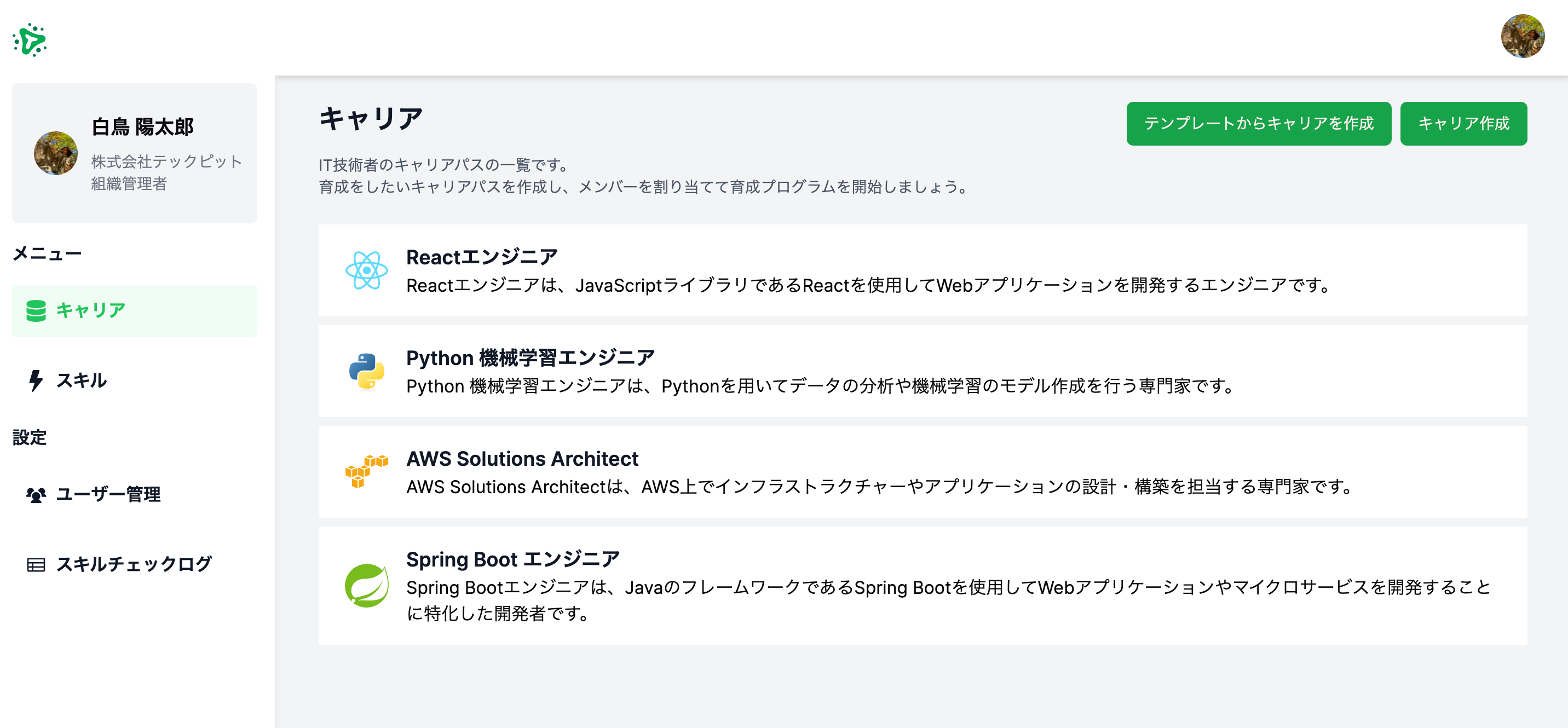1568x728 pixels.
Task: Open スキル menu item
Action: 82,380
